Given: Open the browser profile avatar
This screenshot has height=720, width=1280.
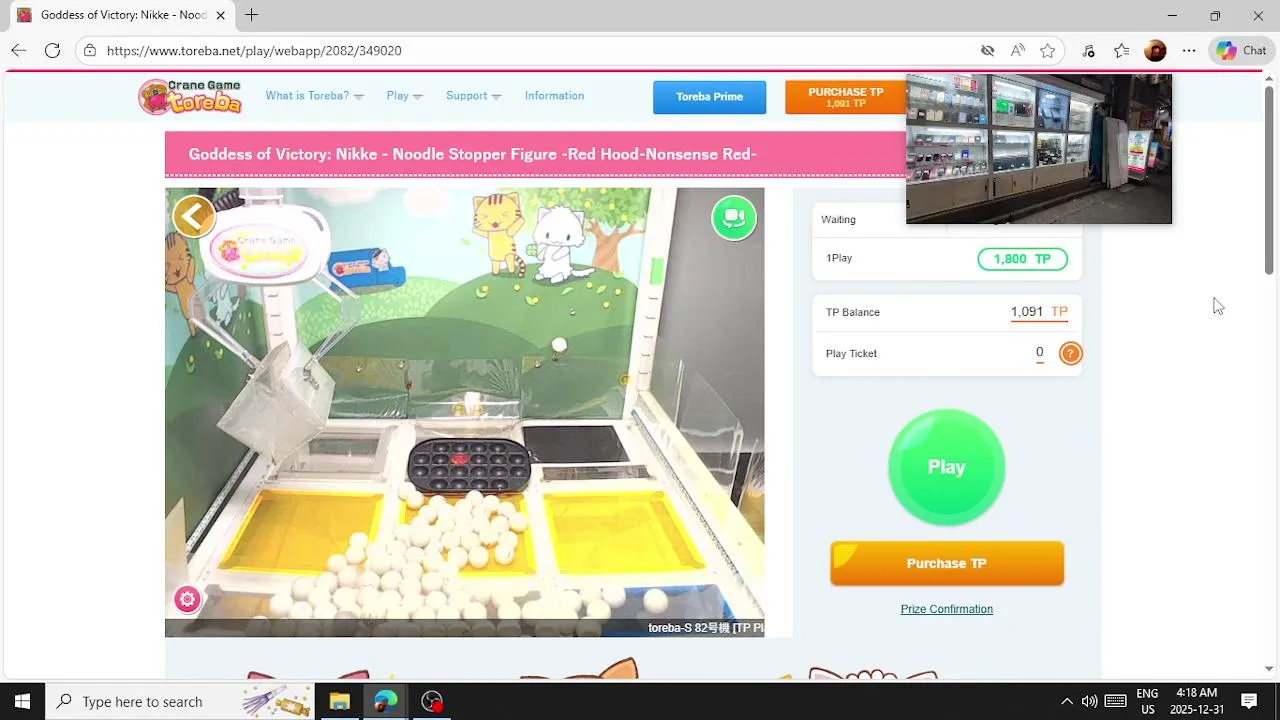Looking at the screenshot, I should click(1155, 50).
